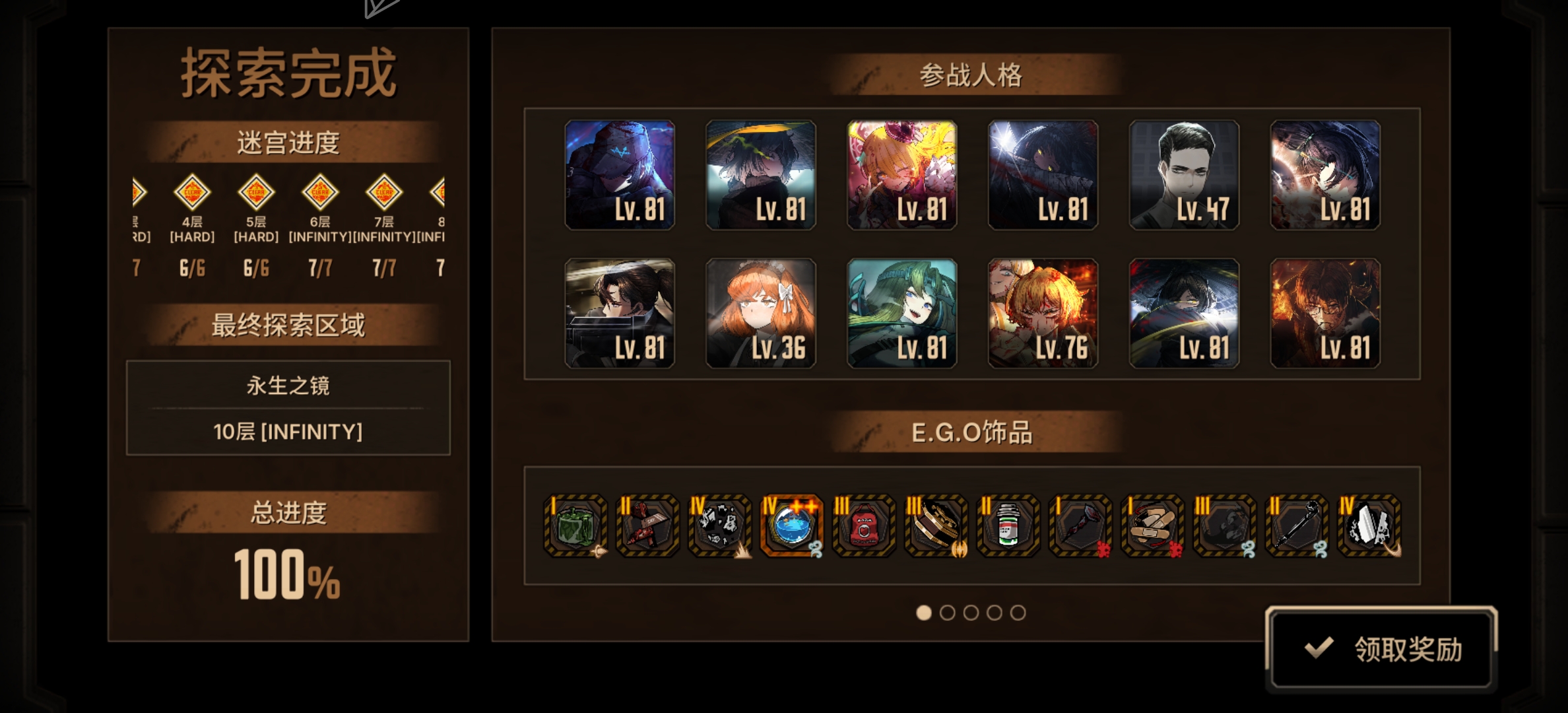Select the Lv. 36 orange-haired identity portrait
The height and width of the screenshot is (713, 1568).
pyautogui.click(x=761, y=313)
